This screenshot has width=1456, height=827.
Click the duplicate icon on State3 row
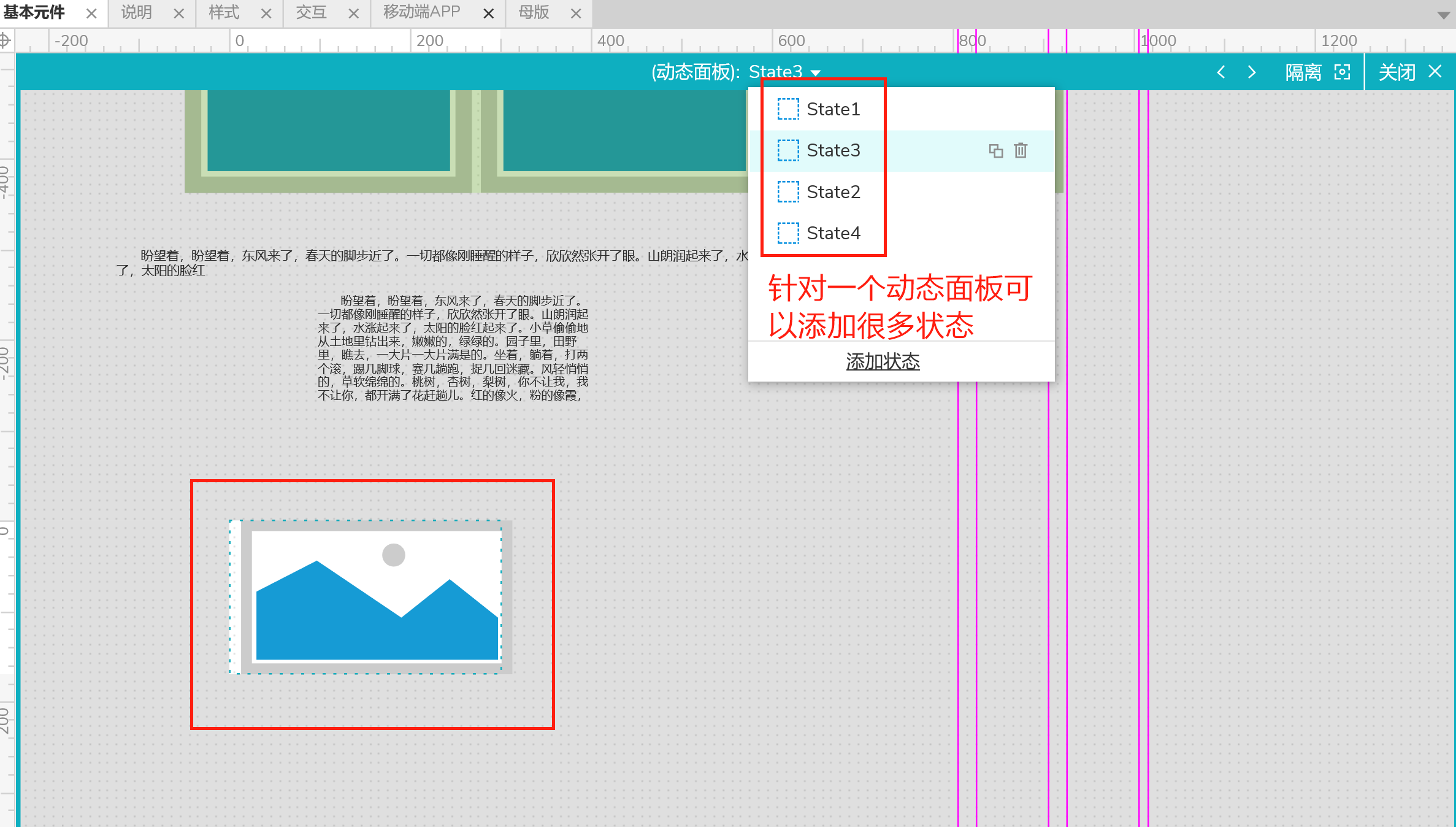[x=995, y=151]
